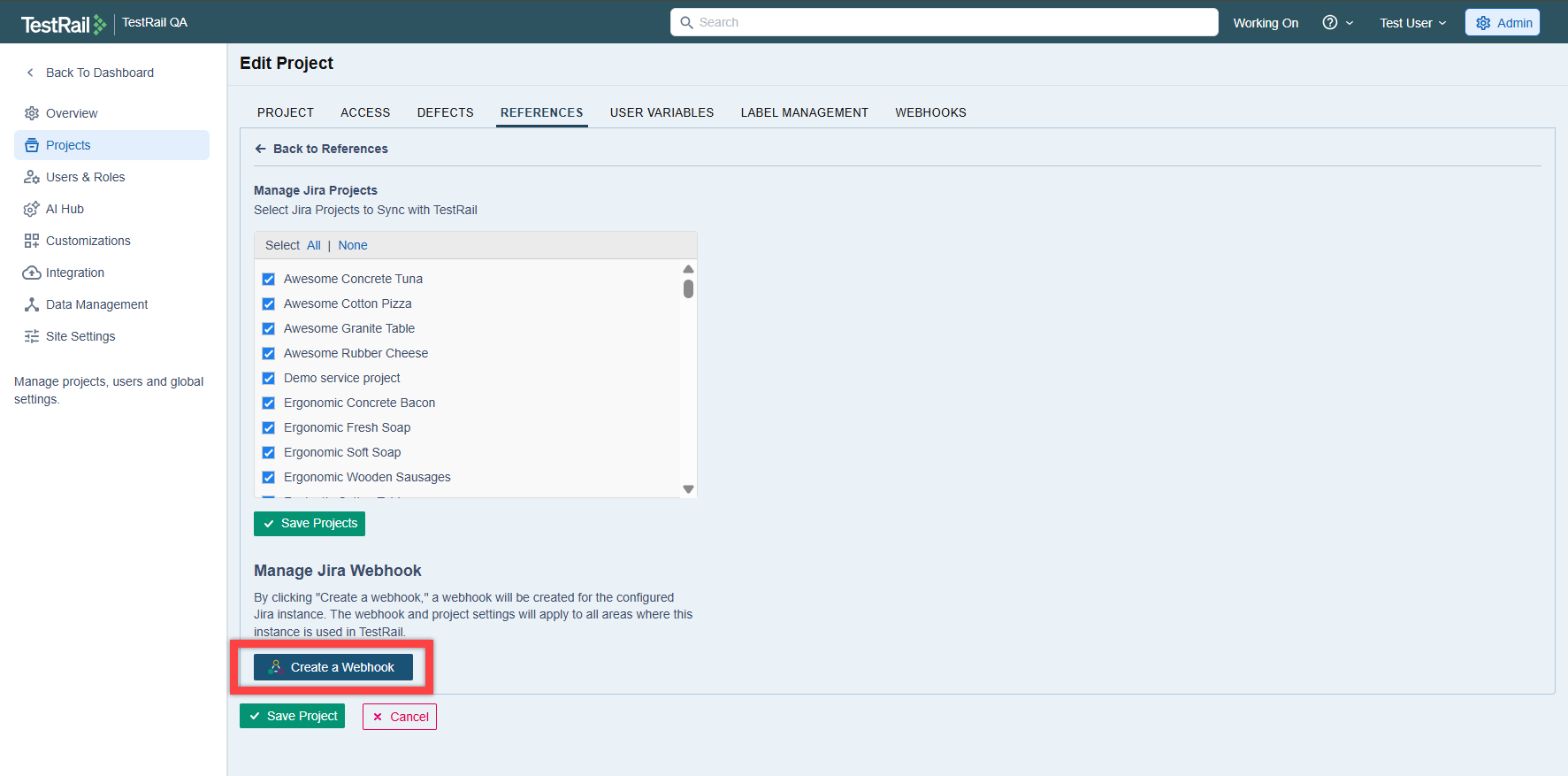This screenshot has height=776, width=1568.
Task: Select the REFERENCES tab
Action: point(542,112)
